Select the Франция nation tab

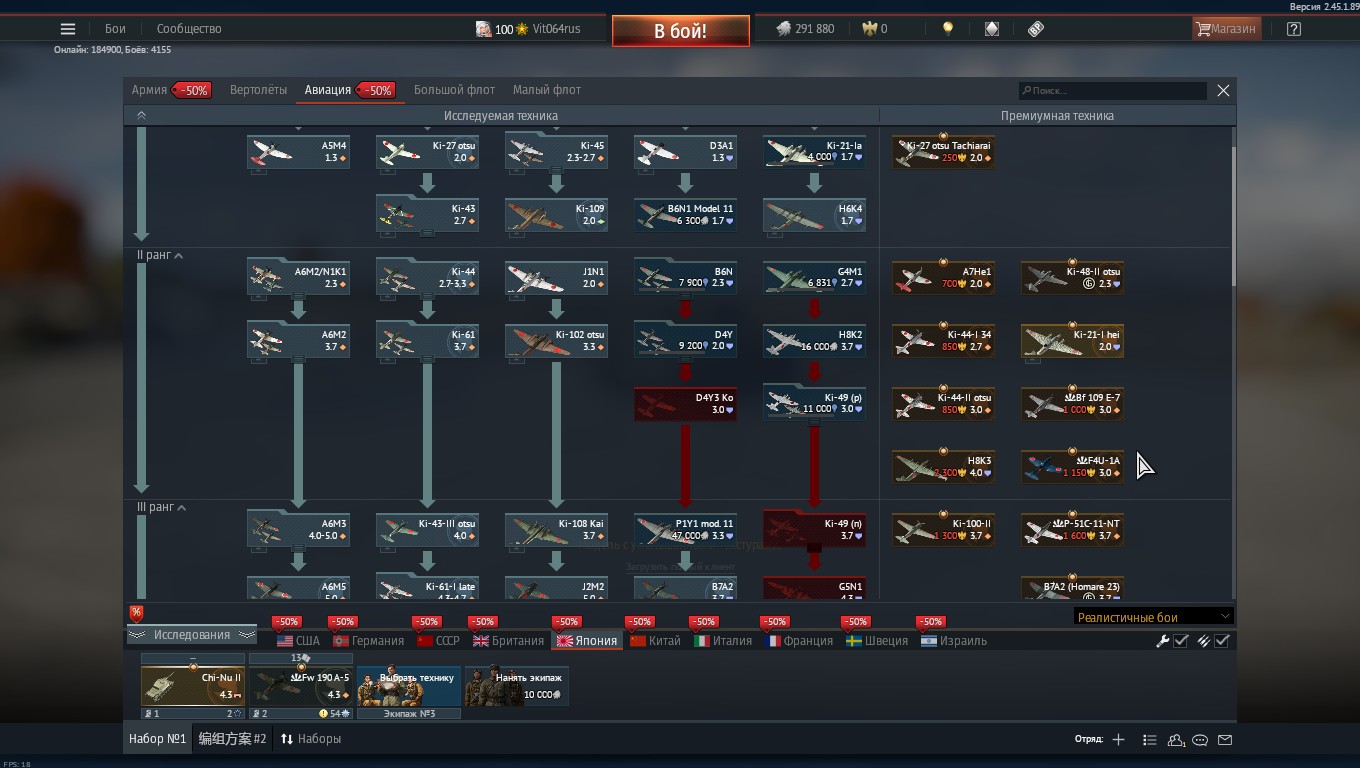799,641
